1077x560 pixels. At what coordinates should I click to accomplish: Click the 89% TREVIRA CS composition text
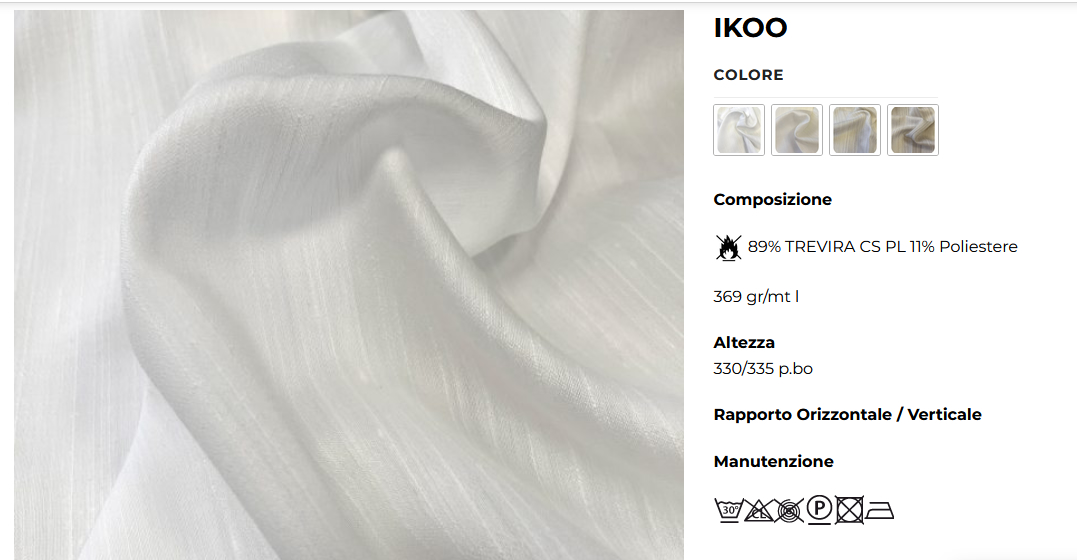click(x=883, y=247)
